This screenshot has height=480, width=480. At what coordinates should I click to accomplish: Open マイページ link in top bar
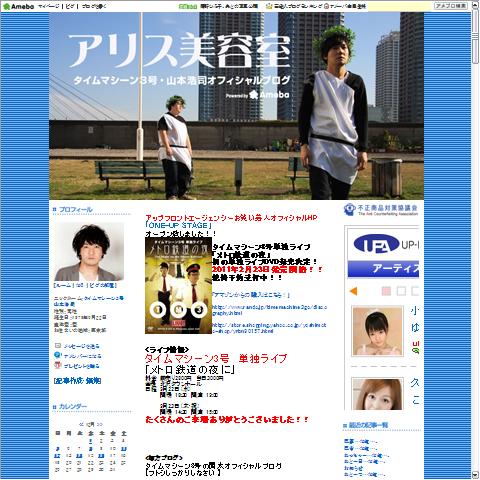pyautogui.click(x=49, y=6)
